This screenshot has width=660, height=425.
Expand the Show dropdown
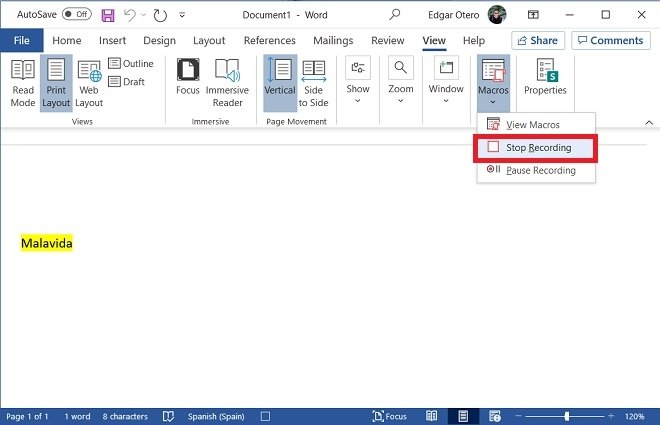pyautogui.click(x=358, y=81)
